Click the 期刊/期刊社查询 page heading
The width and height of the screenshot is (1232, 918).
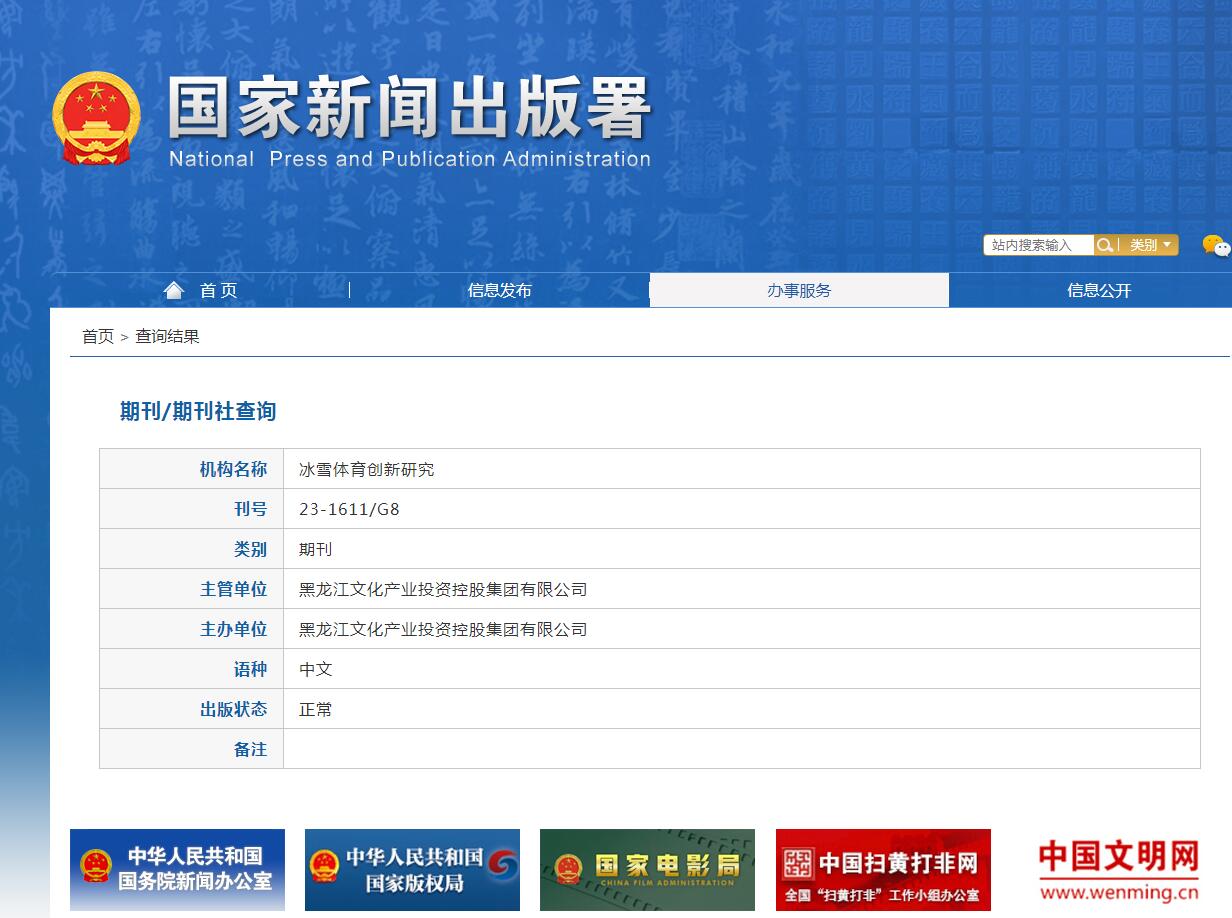coord(196,411)
